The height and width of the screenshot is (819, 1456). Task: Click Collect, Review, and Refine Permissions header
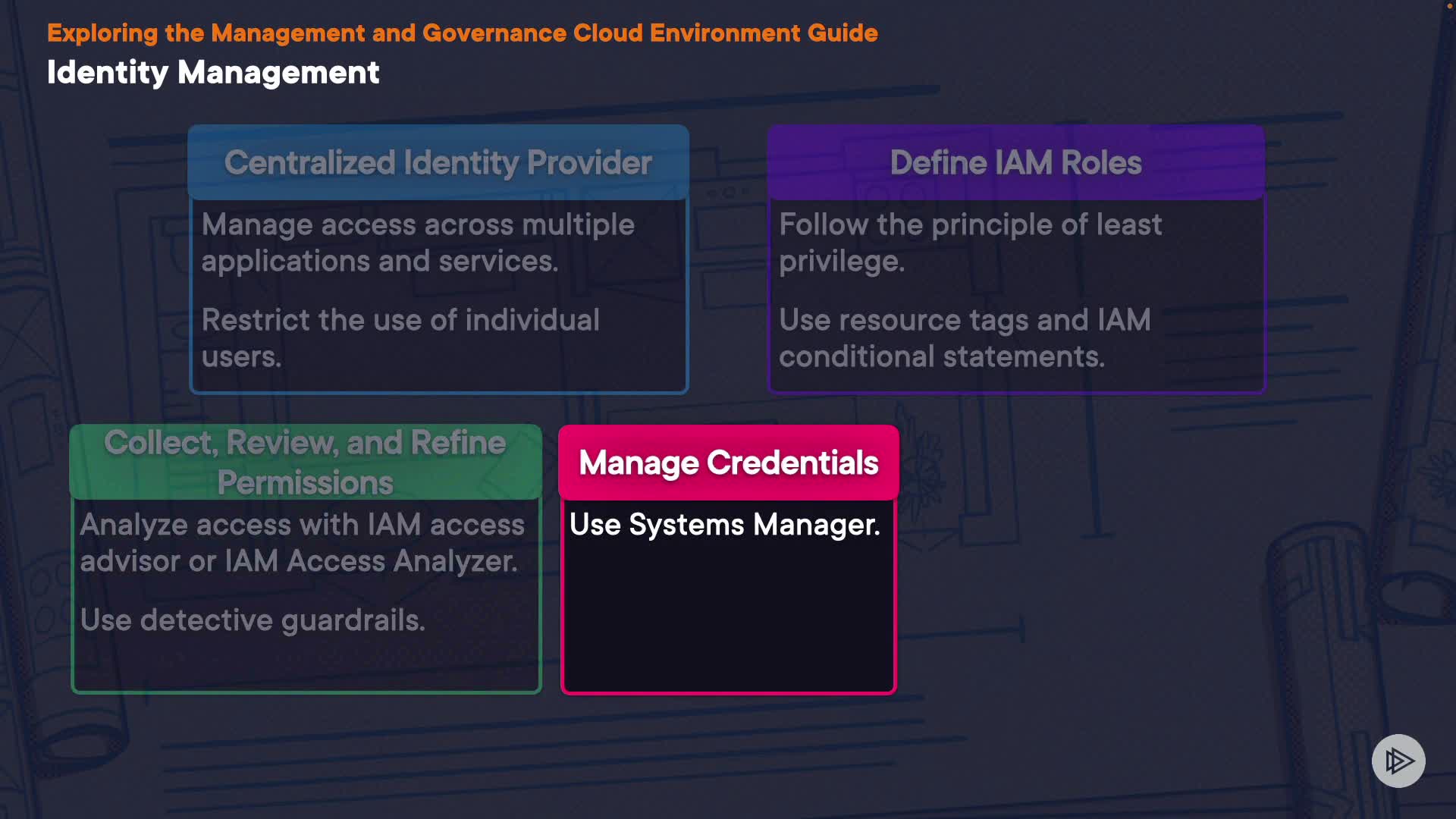(x=305, y=462)
